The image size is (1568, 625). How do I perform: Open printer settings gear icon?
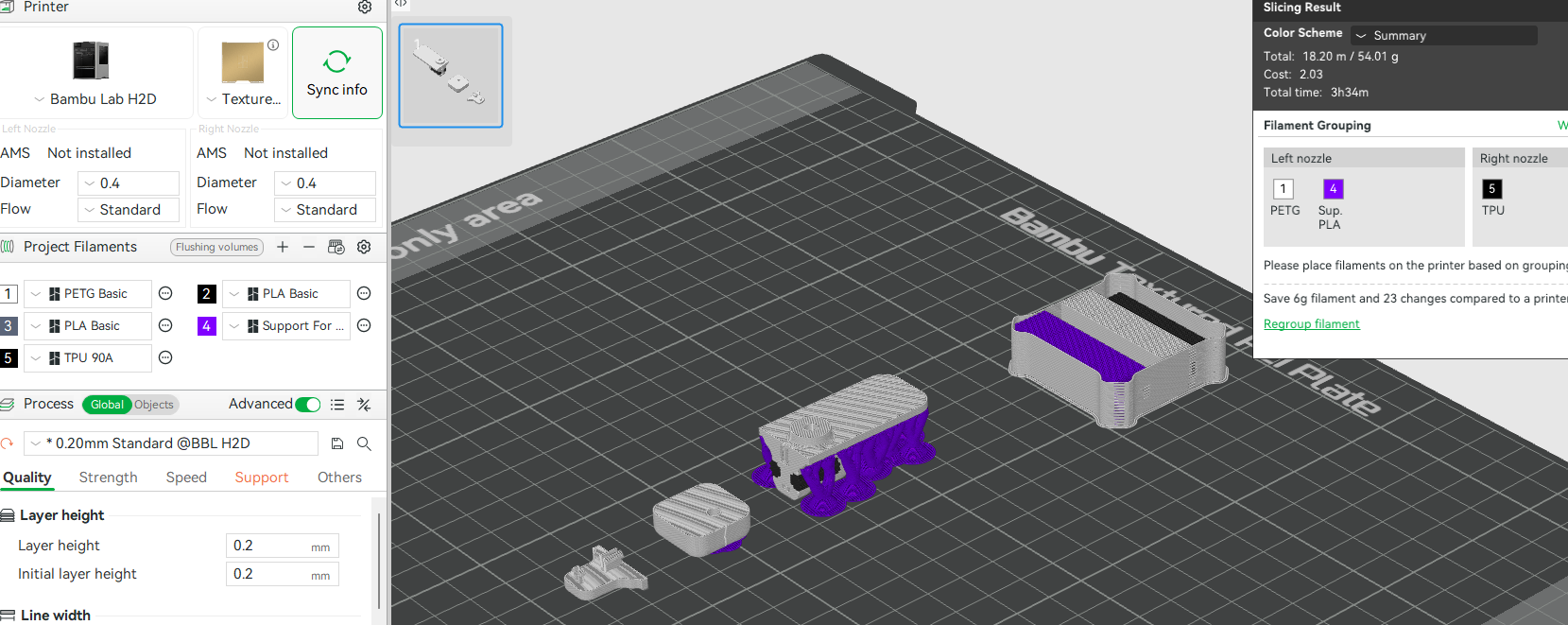point(365,8)
